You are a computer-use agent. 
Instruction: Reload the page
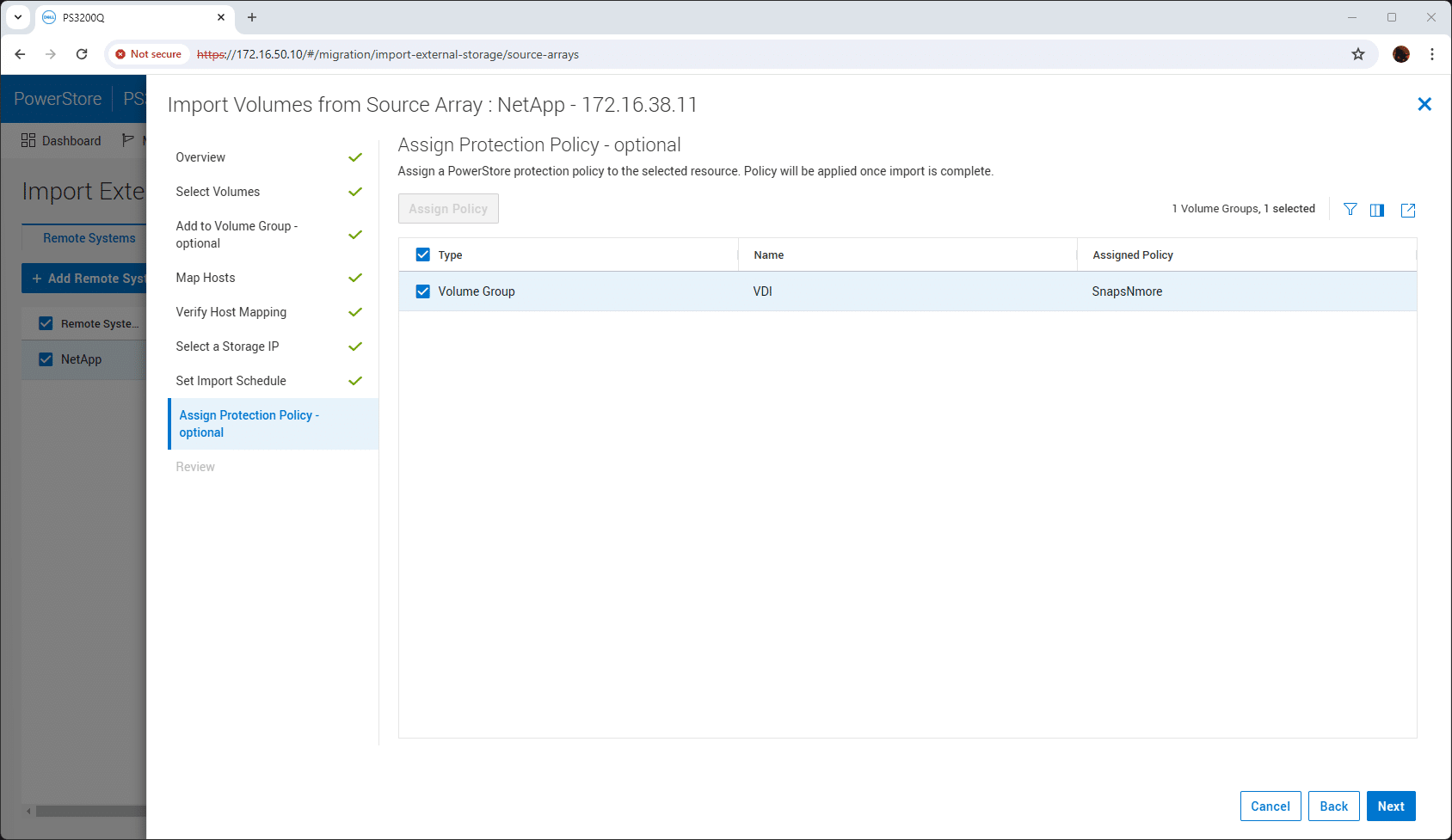tap(82, 54)
